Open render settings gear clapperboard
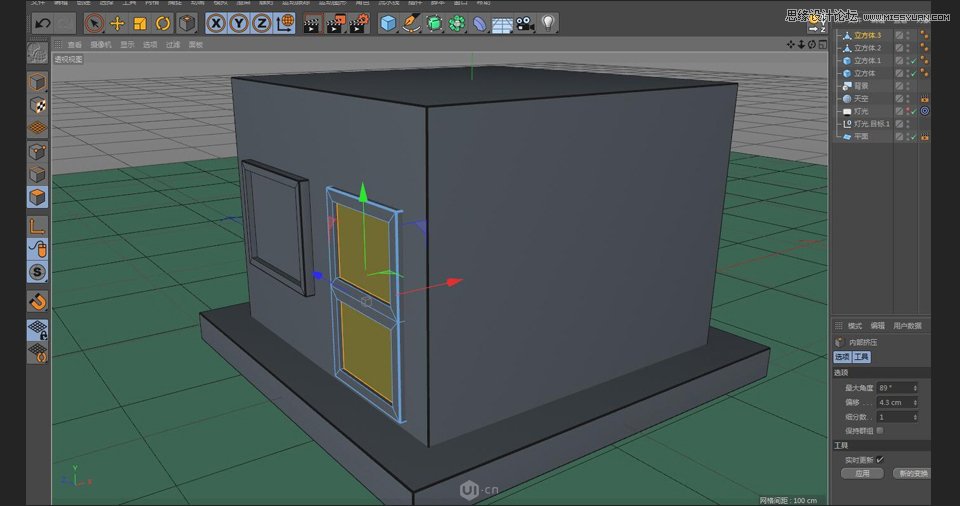 pyautogui.click(x=359, y=24)
